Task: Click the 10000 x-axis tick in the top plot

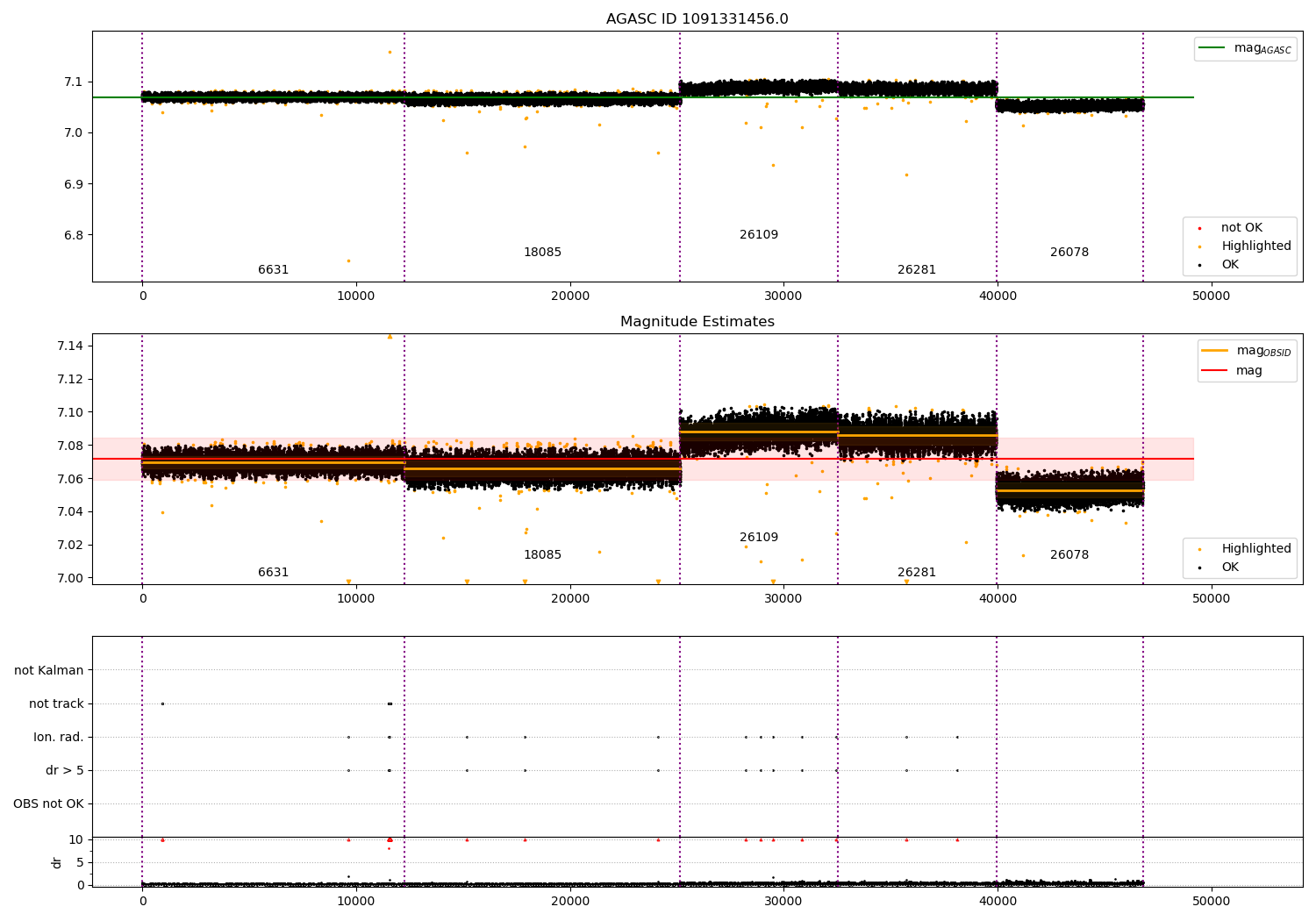Action: (x=356, y=296)
